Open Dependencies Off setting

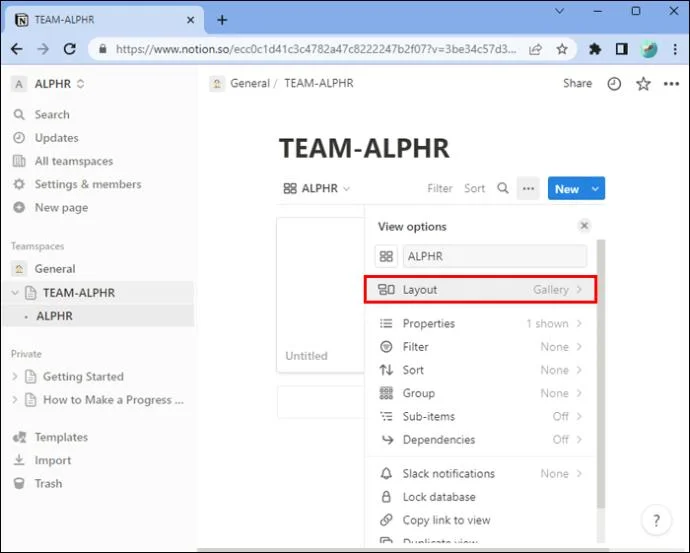click(480, 439)
